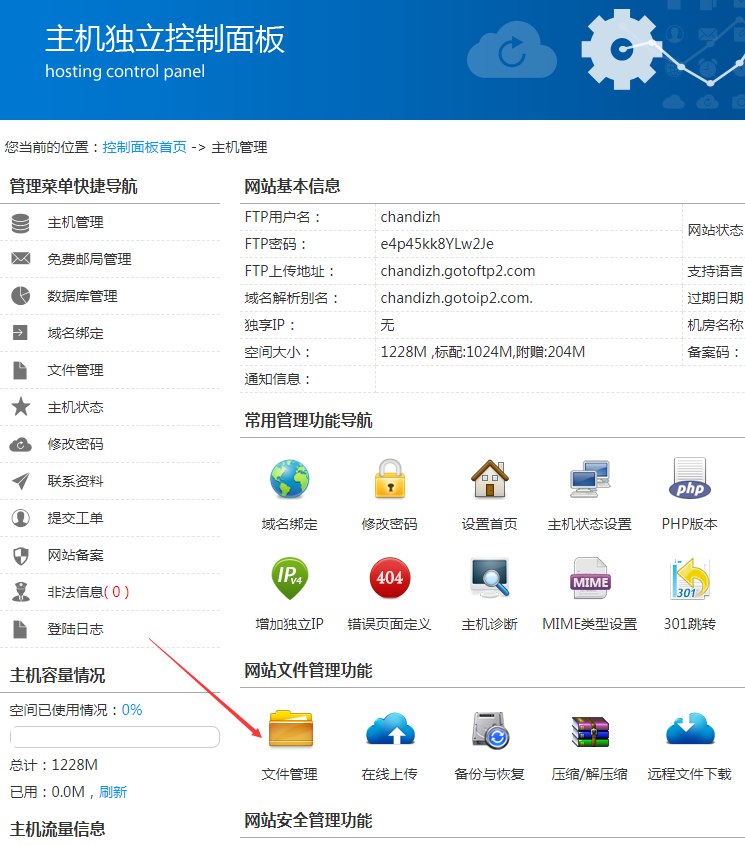Viewport: 745px width, 845px height.
Task: Open 提交工单 in the sidebar menu
Action: (75, 518)
